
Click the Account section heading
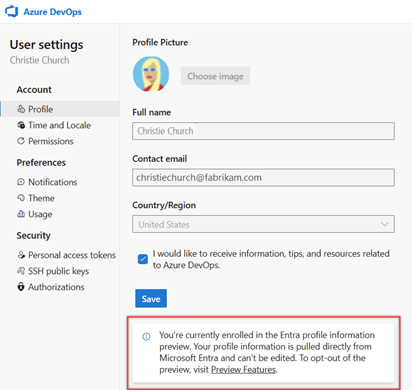[34, 90]
